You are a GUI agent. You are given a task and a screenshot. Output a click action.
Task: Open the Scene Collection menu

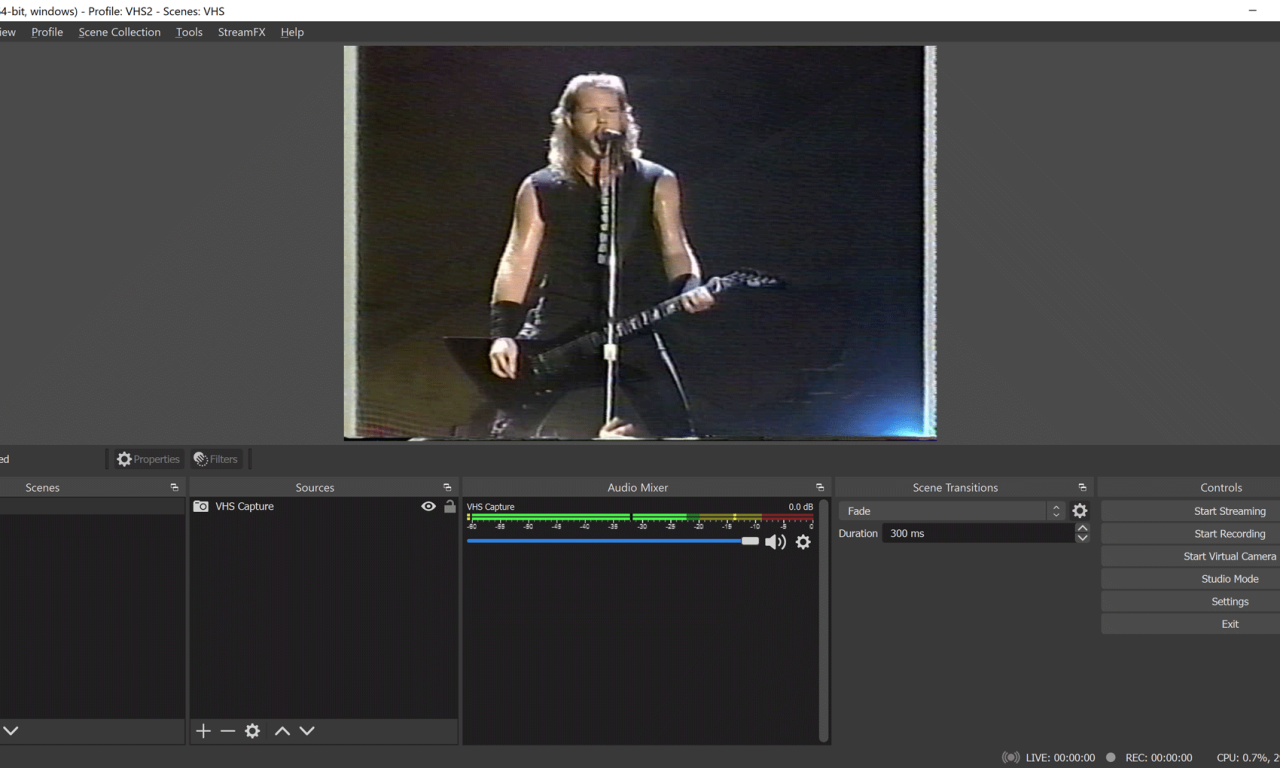(x=119, y=32)
